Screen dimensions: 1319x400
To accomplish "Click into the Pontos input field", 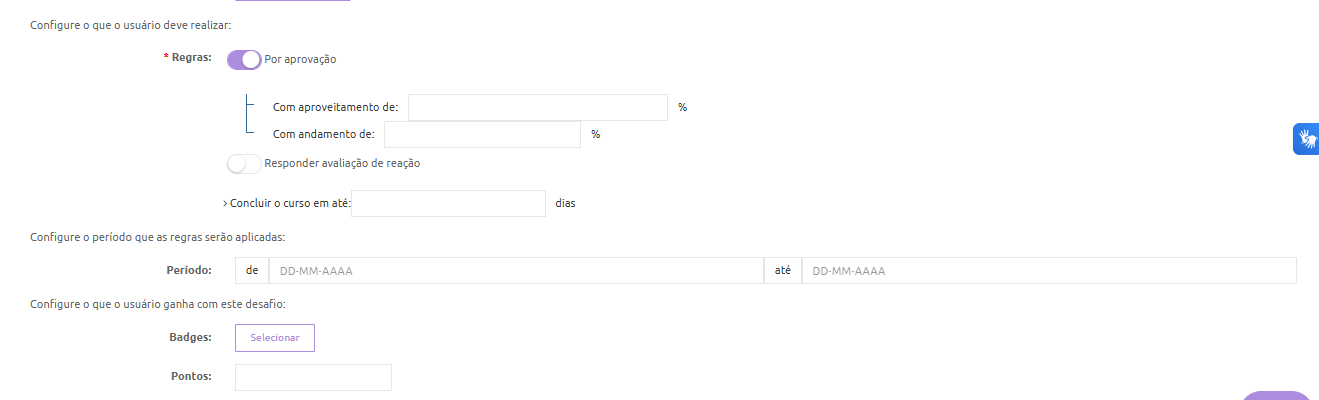I will 313,377.
